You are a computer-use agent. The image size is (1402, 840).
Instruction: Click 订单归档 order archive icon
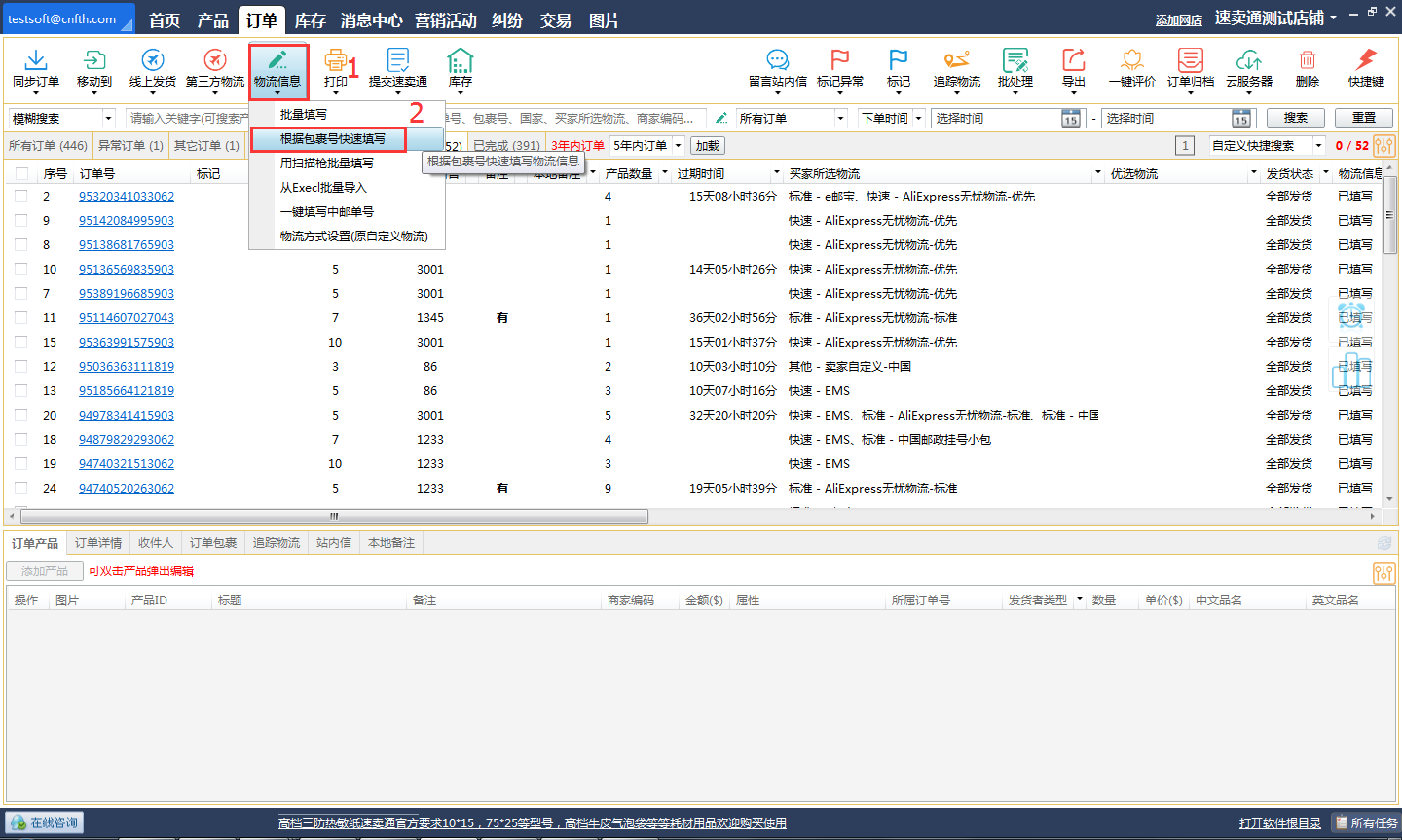[x=1191, y=60]
